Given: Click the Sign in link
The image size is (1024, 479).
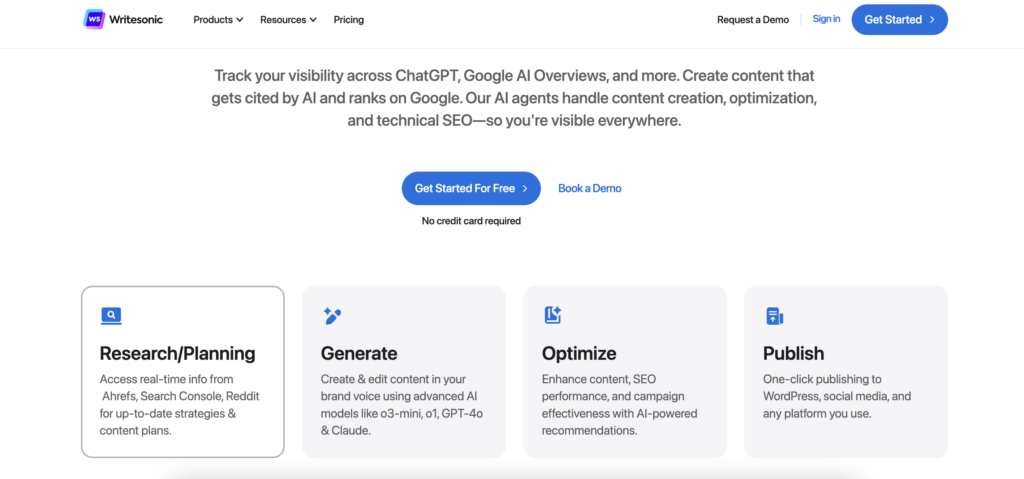Looking at the screenshot, I should 826,19.
